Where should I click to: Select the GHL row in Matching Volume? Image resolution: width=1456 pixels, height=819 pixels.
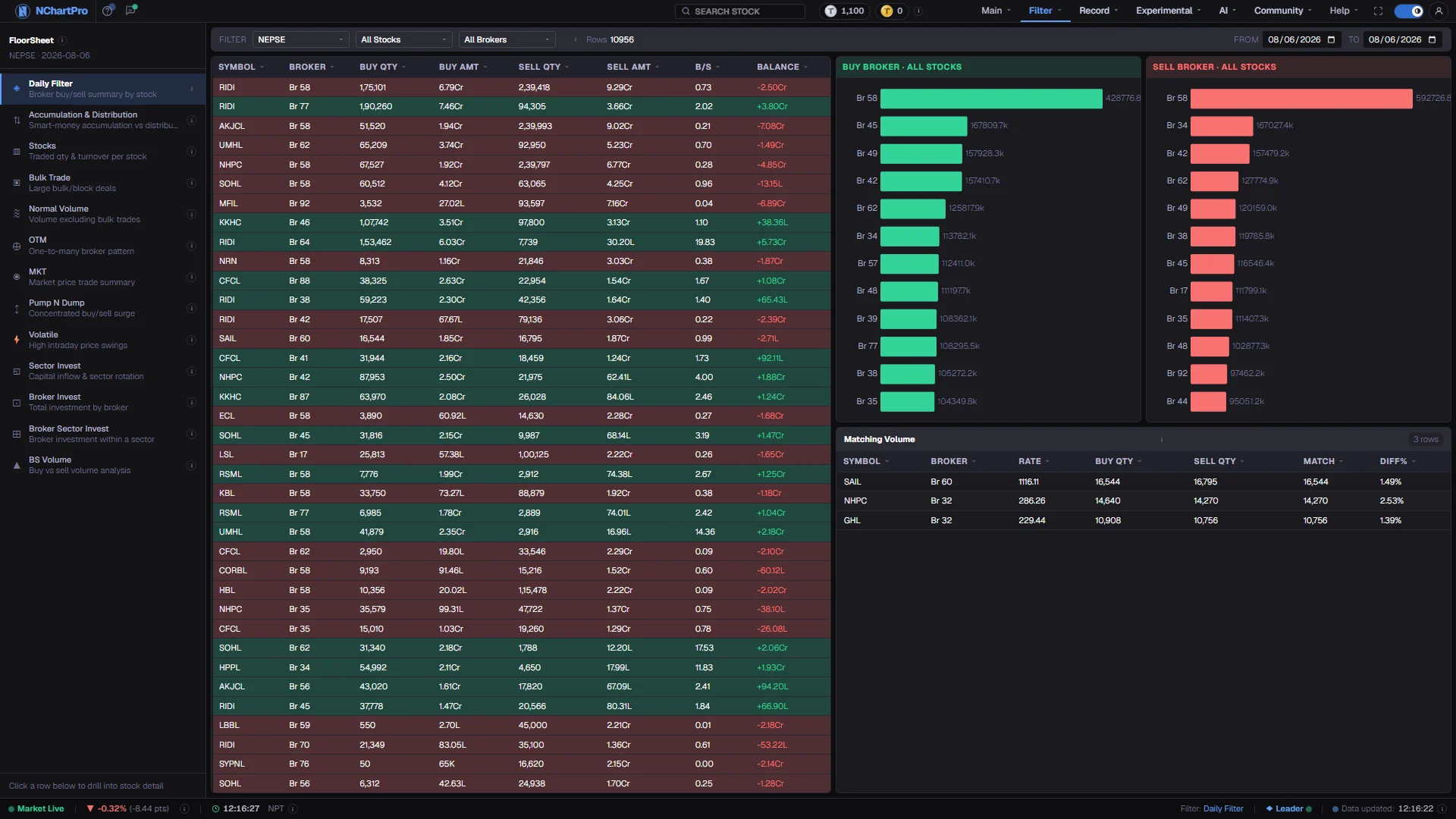coord(1143,520)
